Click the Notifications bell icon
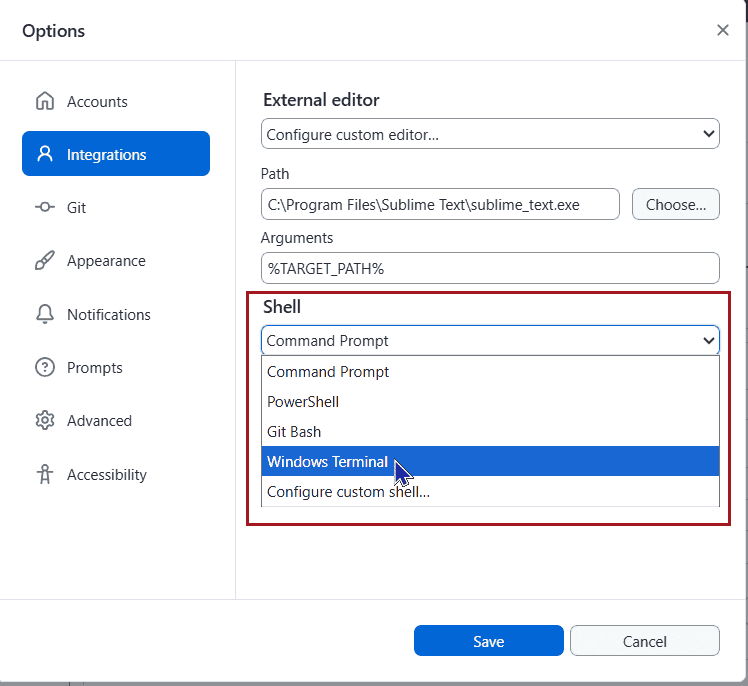This screenshot has width=748, height=686. pyautogui.click(x=44, y=314)
